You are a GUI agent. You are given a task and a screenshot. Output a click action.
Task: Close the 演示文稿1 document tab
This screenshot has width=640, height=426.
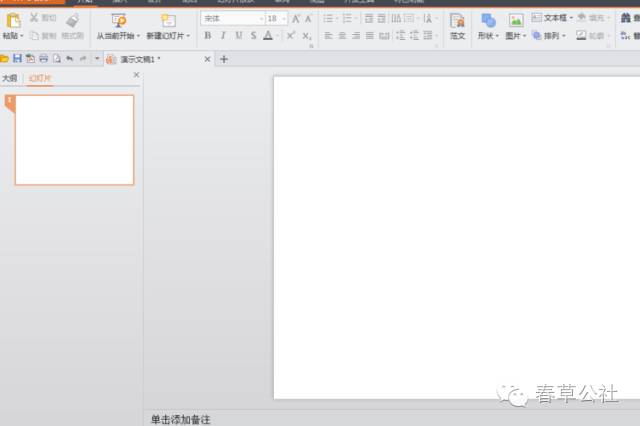click(x=207, y=59)
